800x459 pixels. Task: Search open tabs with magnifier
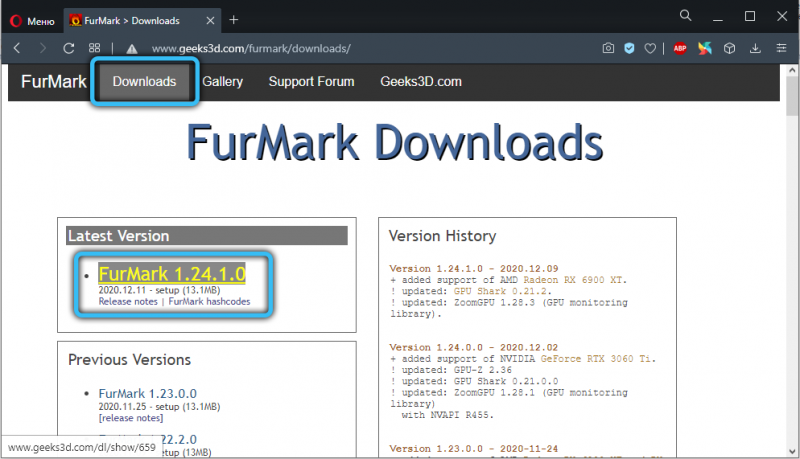click(686, 16)
